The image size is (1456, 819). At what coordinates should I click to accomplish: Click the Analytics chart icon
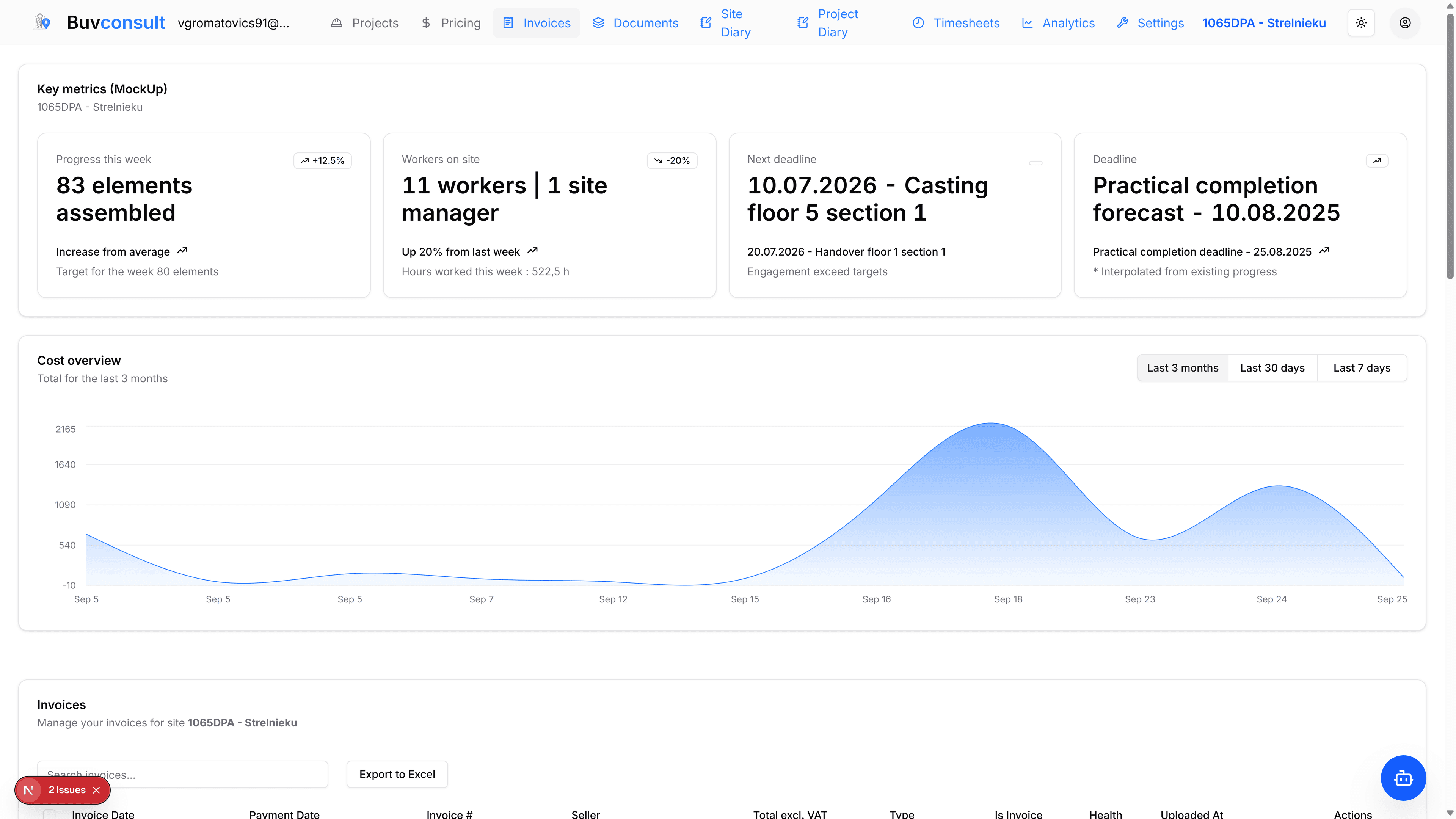coord(1027,23)
